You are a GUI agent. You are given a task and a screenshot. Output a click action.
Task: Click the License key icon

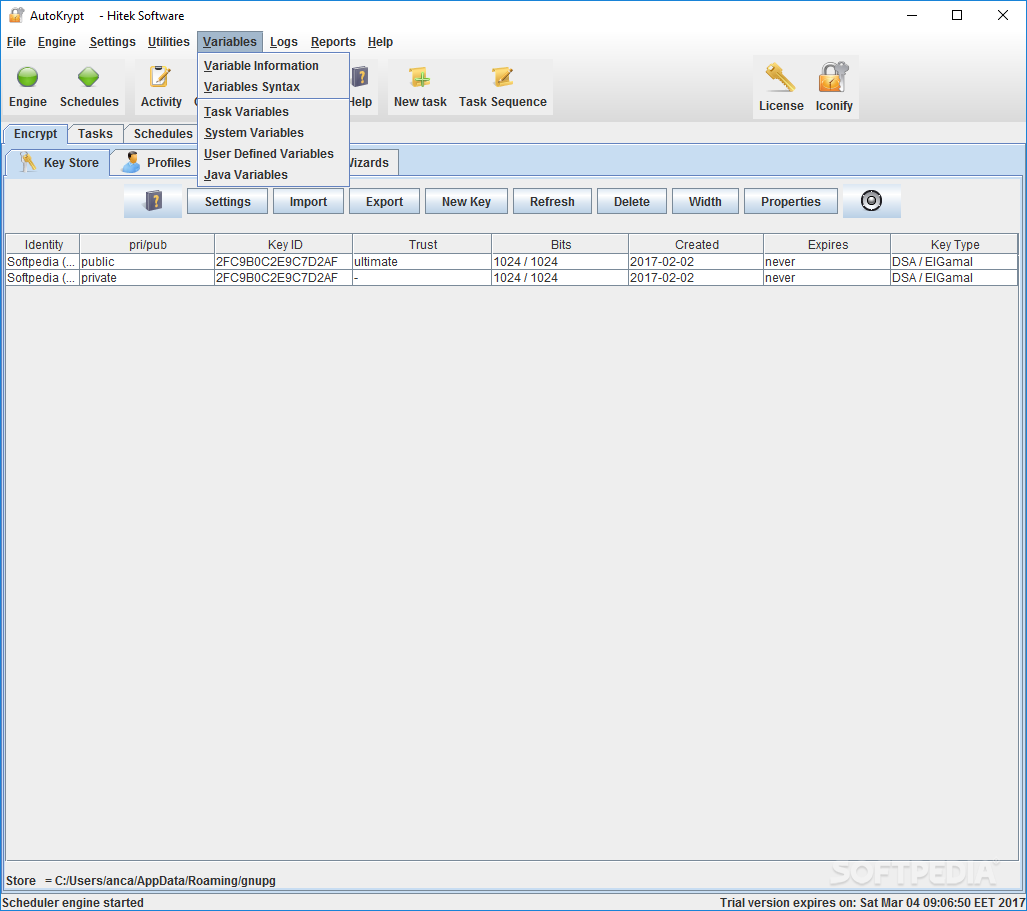coord(780,77)
